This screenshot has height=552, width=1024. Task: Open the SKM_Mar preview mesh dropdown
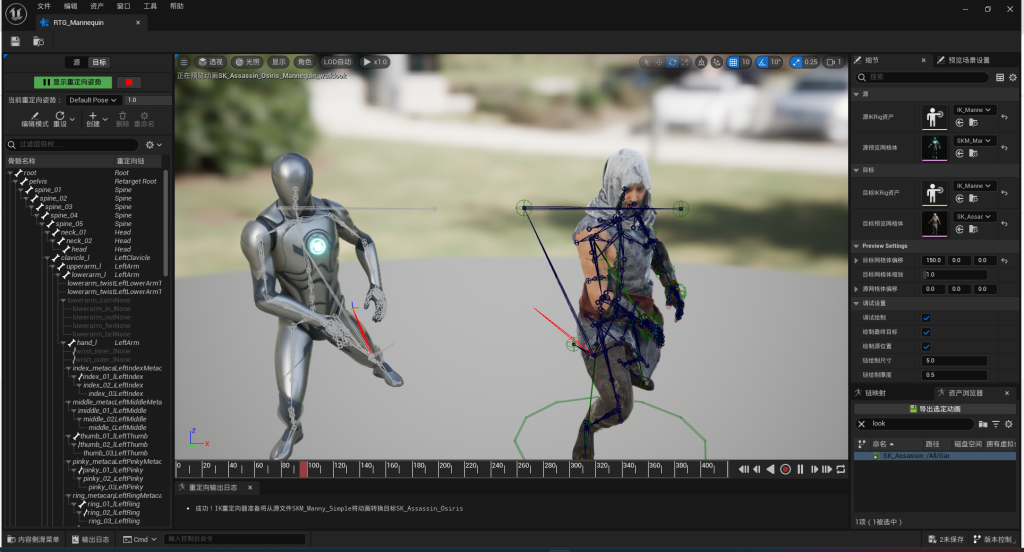click(974, 140)
